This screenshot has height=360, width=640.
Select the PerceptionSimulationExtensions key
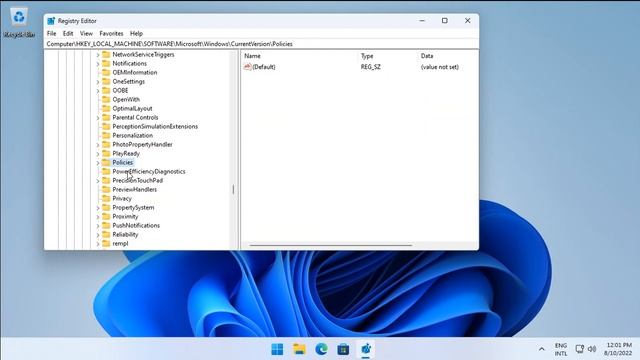click(x=155, y=127)
